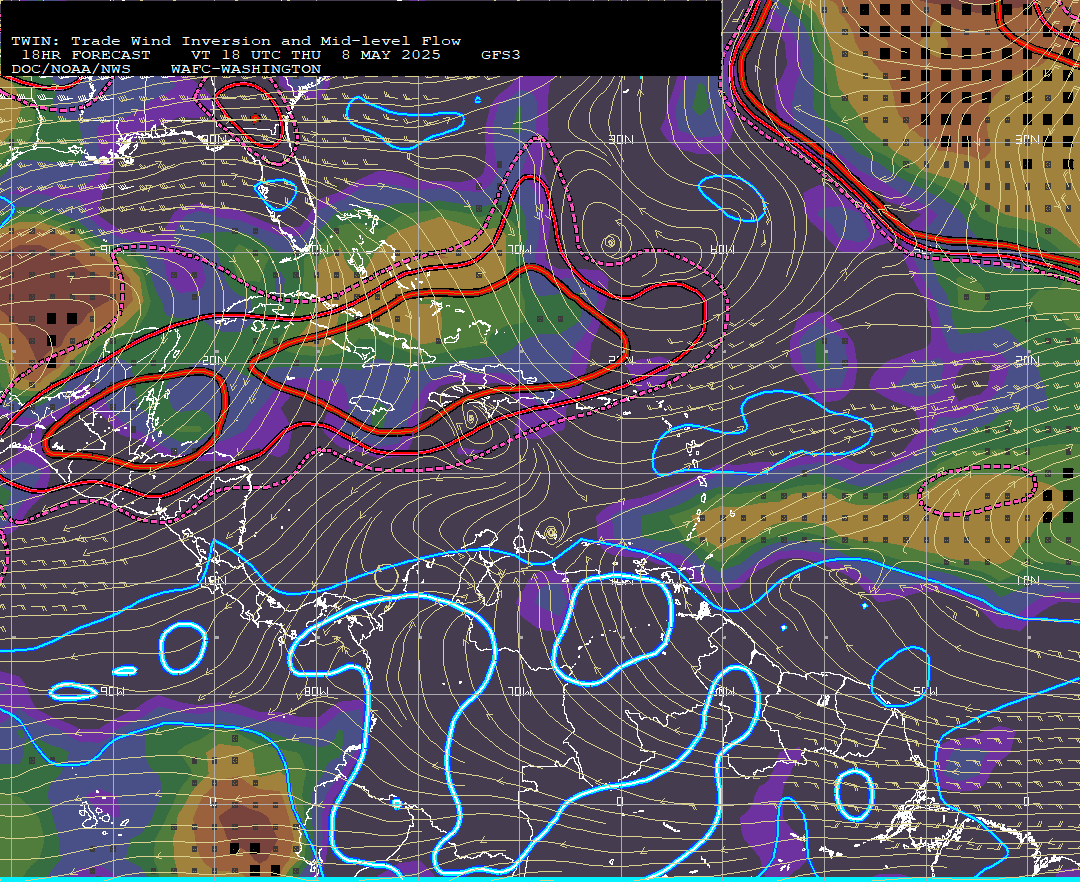Click the "60W" label over northern Brazil
Image resolution: width=1080 pixels, height=882 pixels.
click(x=723, y=691)
